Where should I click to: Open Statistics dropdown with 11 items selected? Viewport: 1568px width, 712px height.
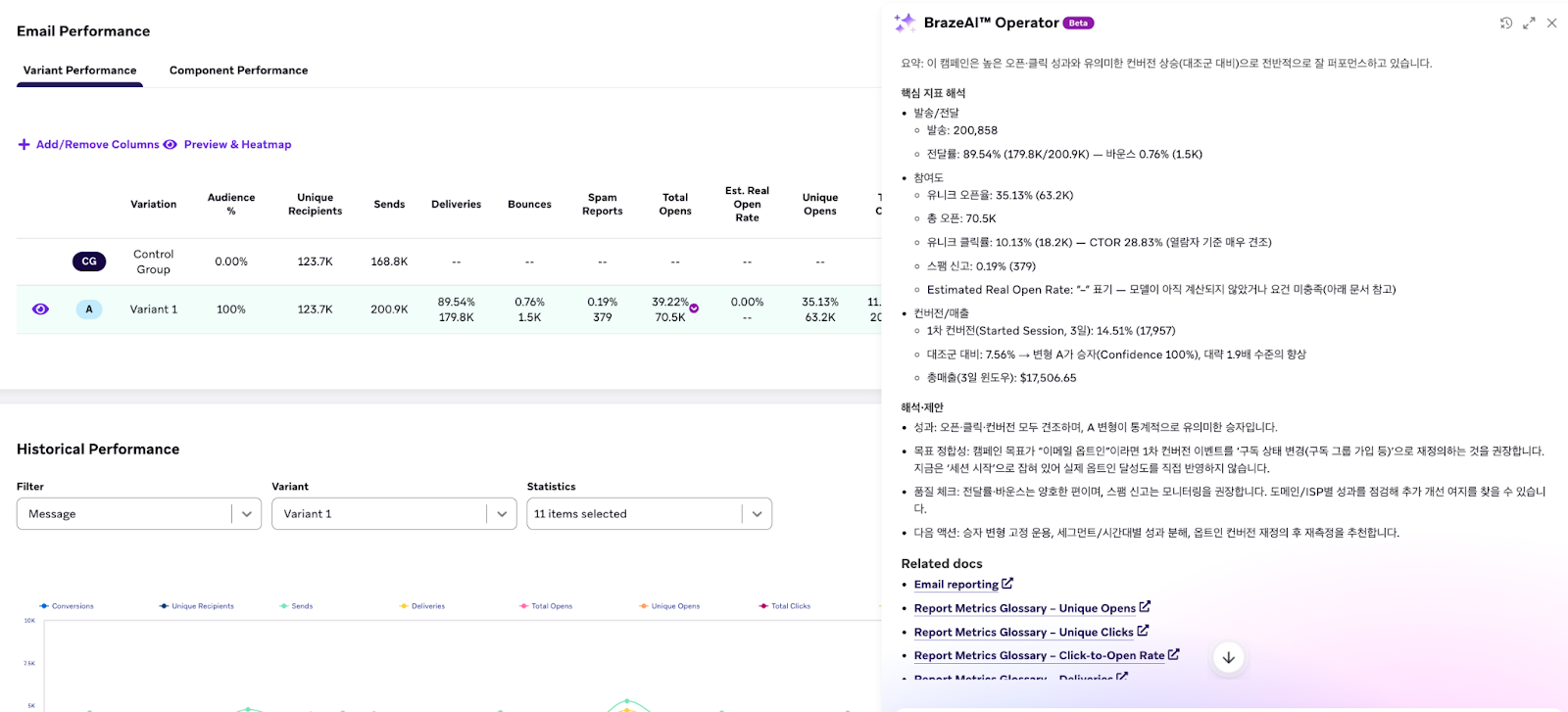tap(649, 513)
